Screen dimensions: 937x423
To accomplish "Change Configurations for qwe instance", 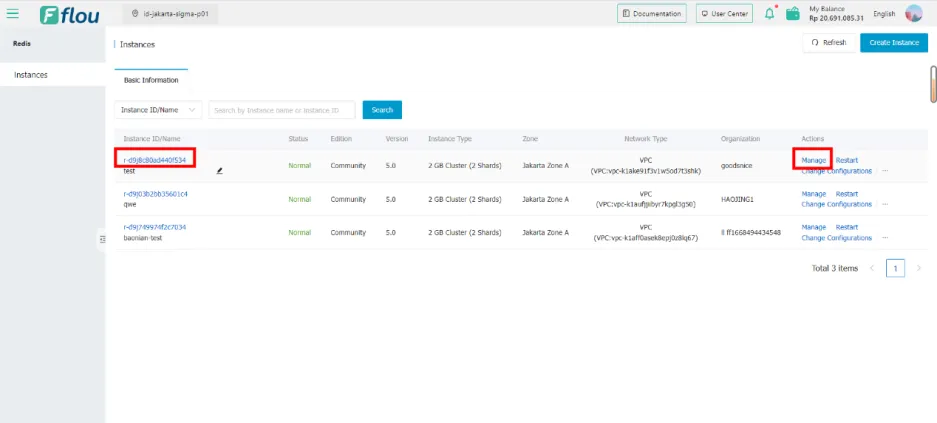I will click(837, 204).
